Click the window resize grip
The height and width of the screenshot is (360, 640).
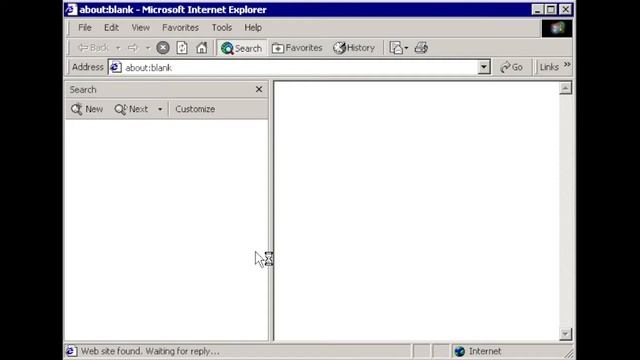568,353
